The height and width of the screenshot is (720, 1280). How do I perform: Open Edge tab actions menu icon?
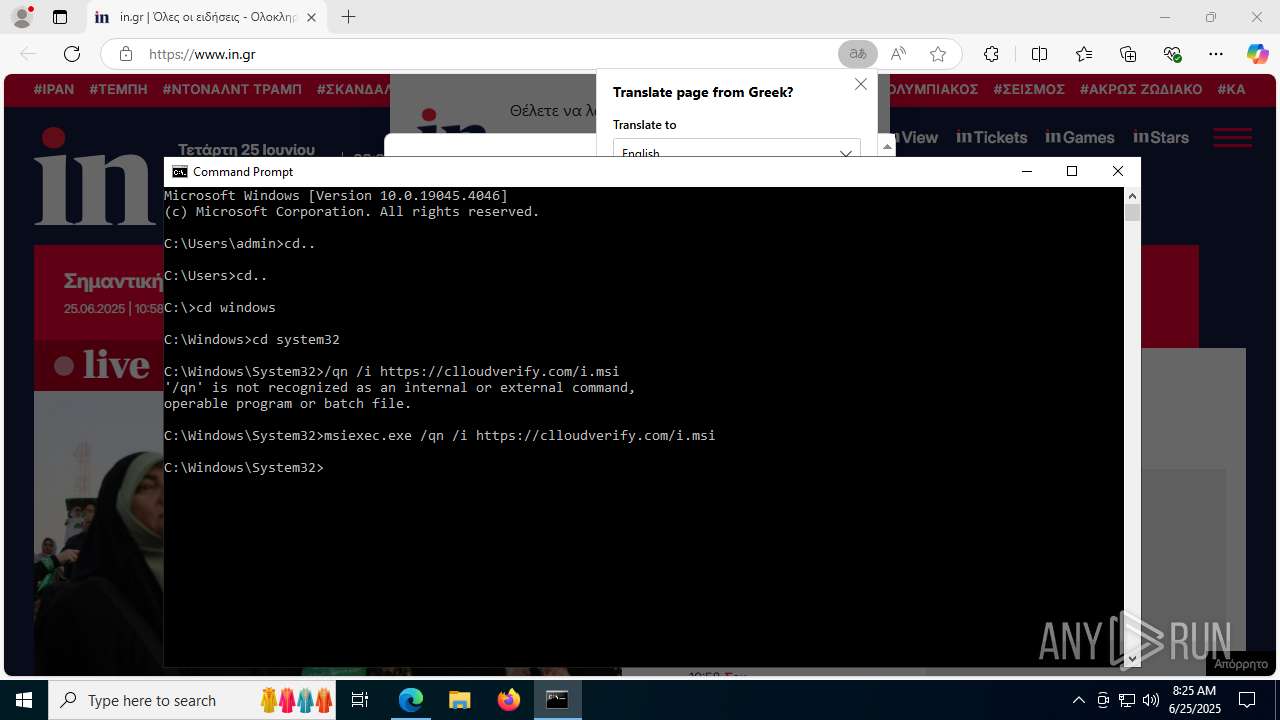pos(60,17)
